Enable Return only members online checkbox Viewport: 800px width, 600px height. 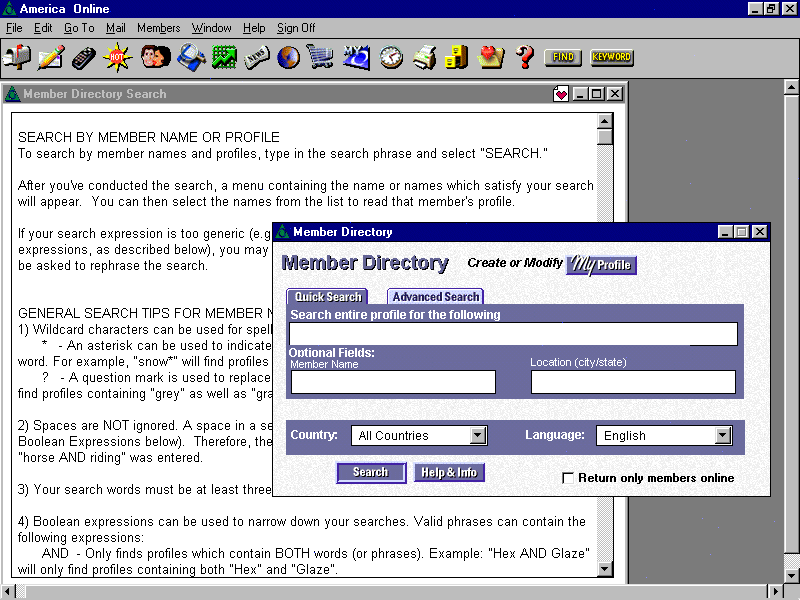coord(568,478)
